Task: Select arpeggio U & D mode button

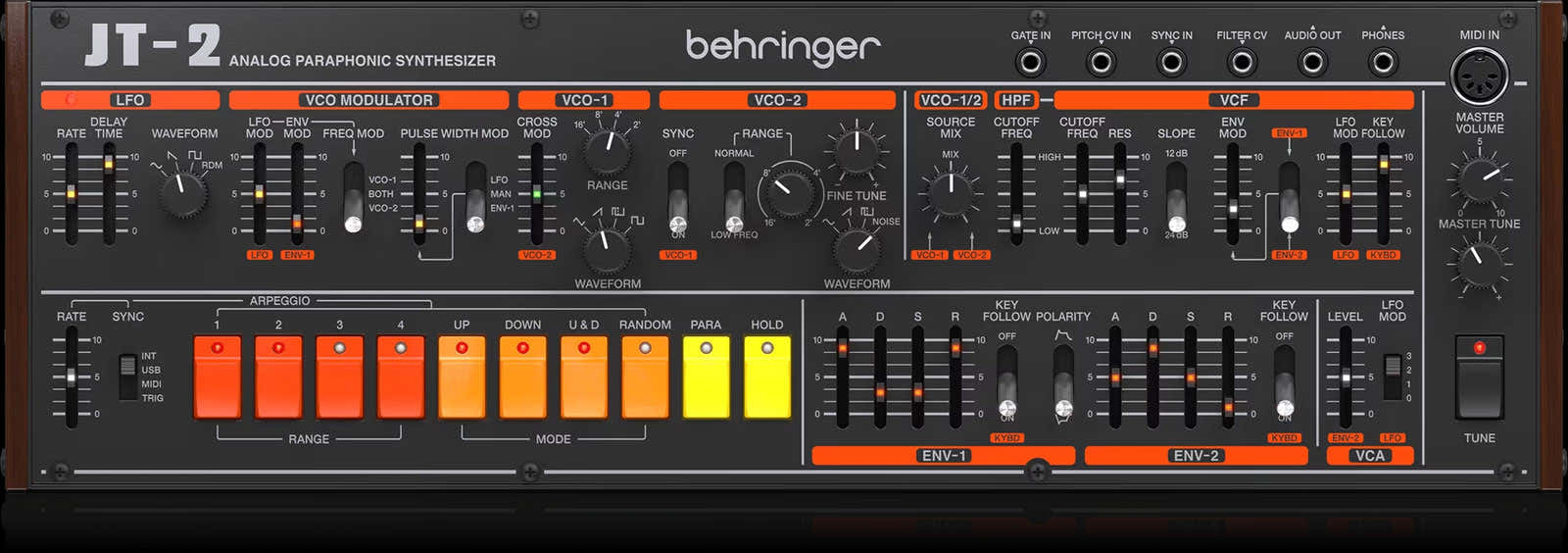Action: click(584, 377)
